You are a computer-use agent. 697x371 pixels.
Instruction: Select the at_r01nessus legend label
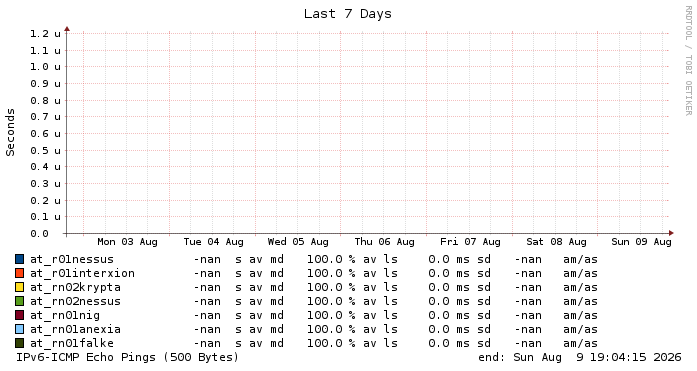click(x=72, y=259)
